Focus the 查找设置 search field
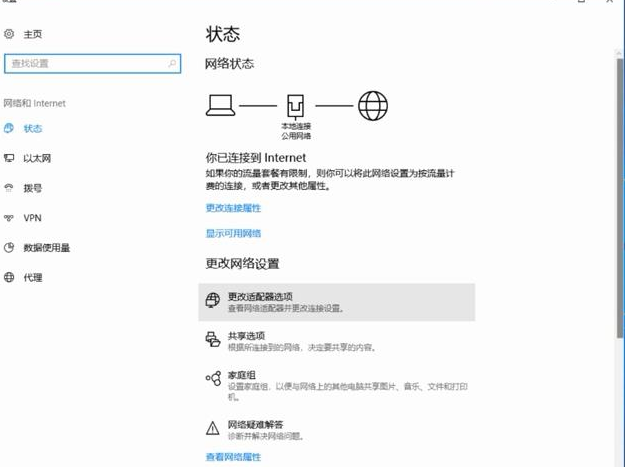Screen dimensions: 625x467 [x=92, y=64]
